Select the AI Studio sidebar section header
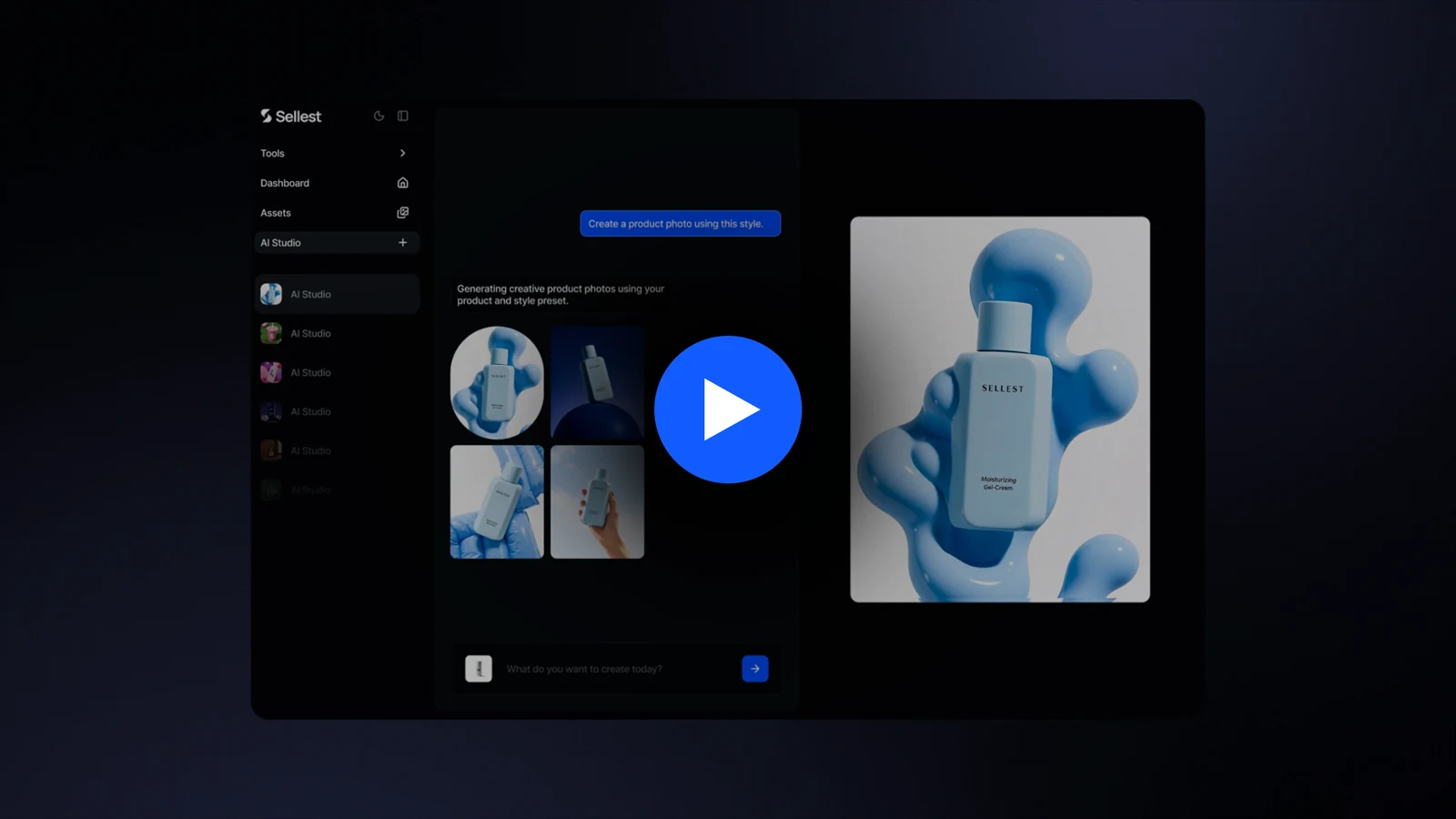 coord(337,243)
